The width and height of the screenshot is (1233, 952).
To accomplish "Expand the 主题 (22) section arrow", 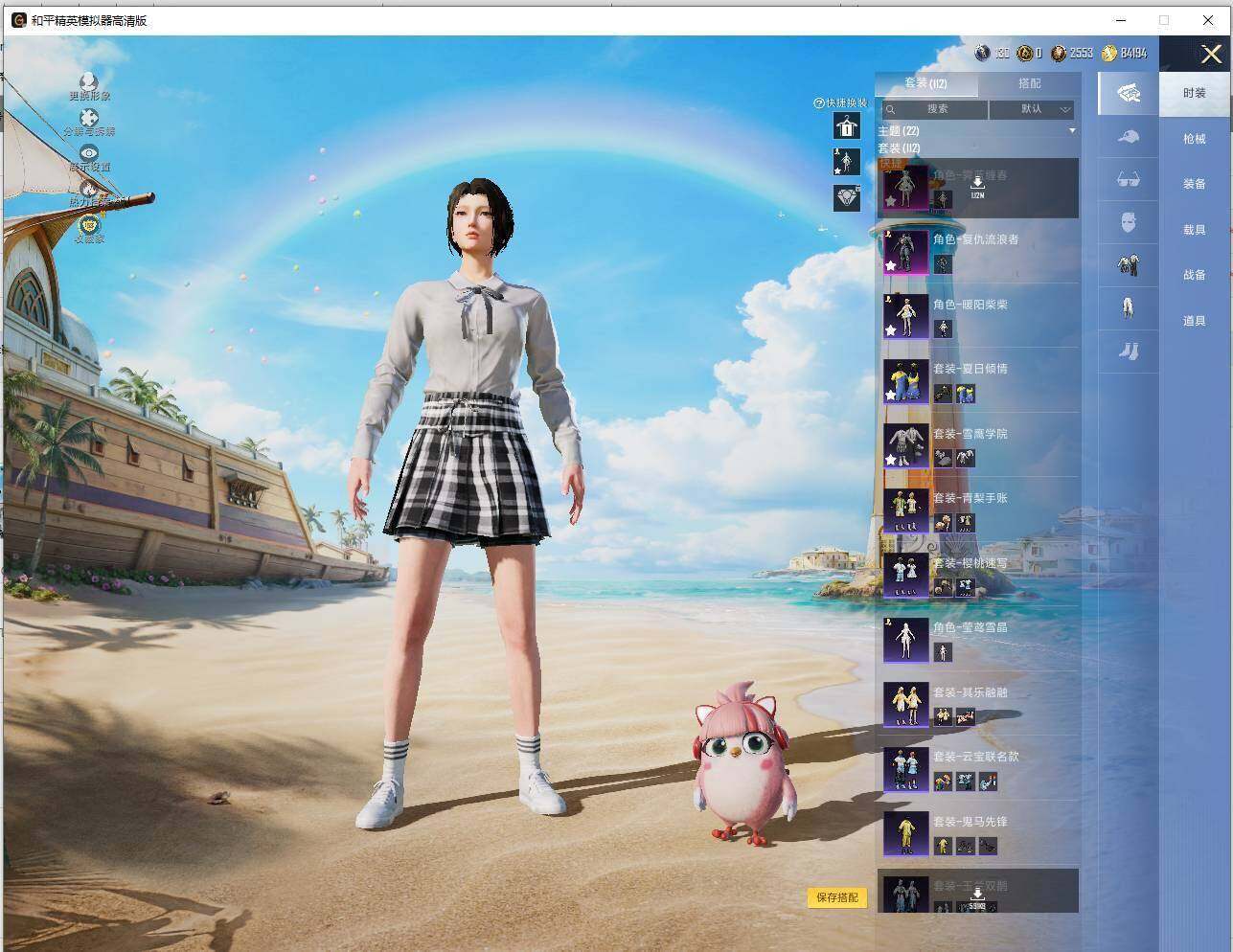I will [x=1072, y=130].
